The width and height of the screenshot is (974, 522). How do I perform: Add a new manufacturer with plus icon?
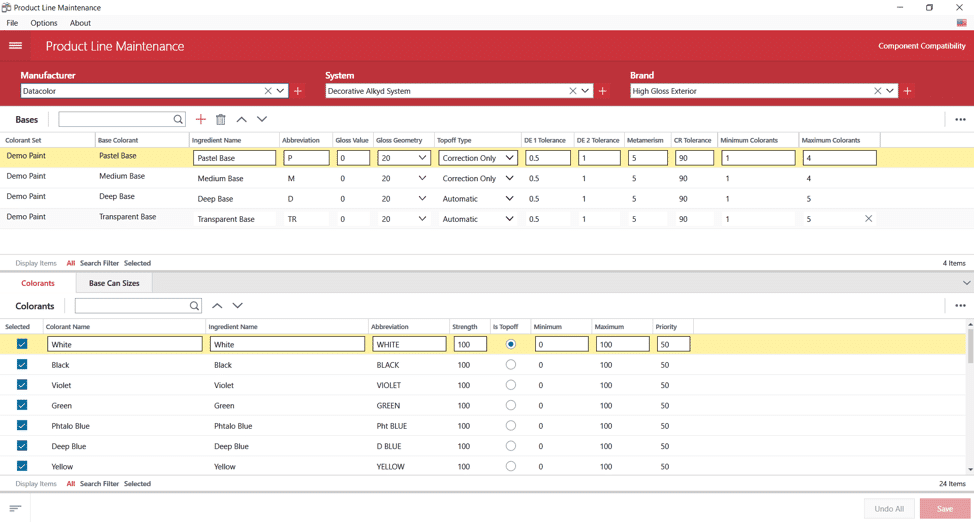point(298,91)
